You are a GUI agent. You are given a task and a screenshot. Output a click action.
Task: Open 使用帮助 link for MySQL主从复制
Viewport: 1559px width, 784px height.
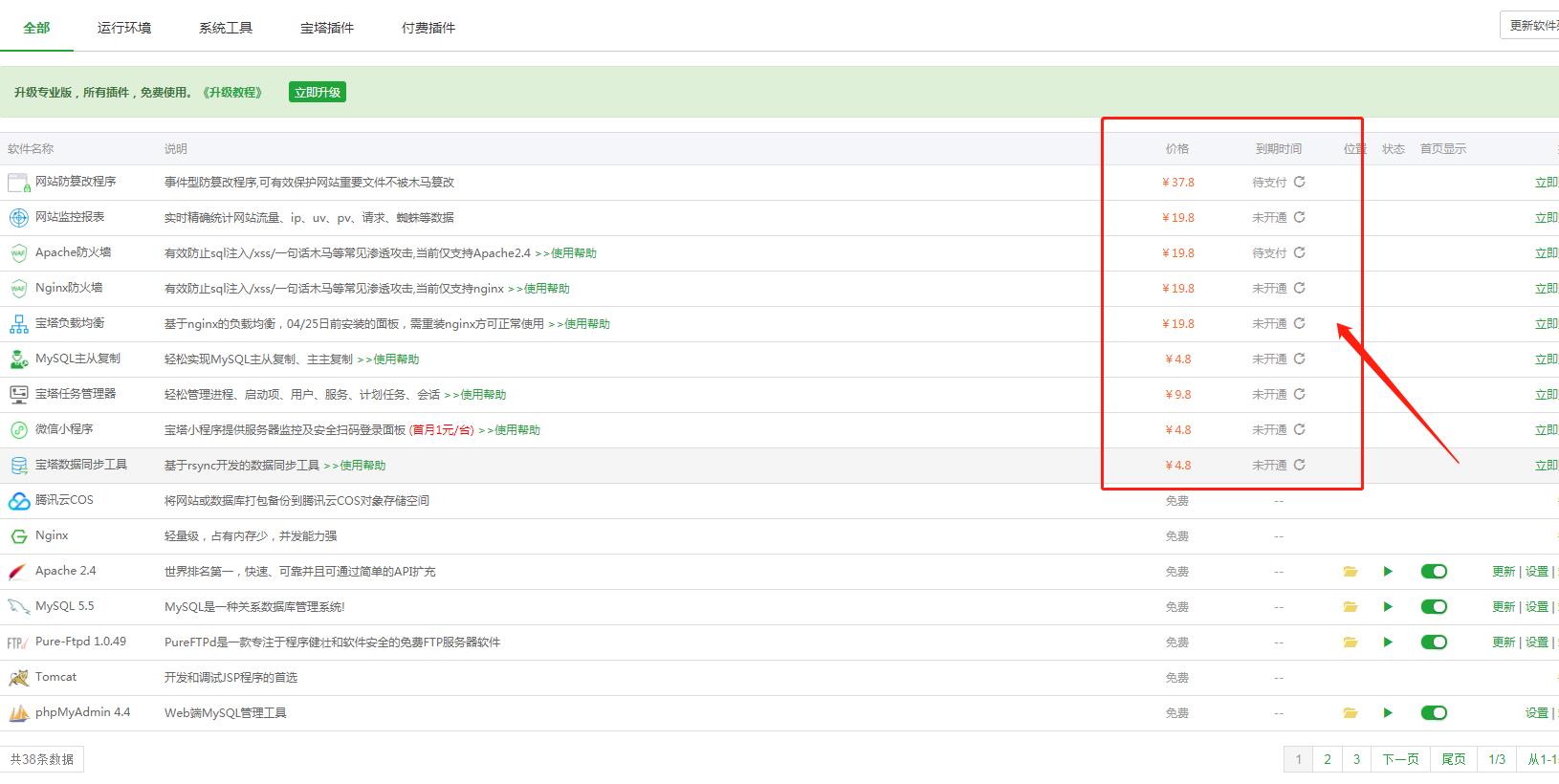pos(388,359)
